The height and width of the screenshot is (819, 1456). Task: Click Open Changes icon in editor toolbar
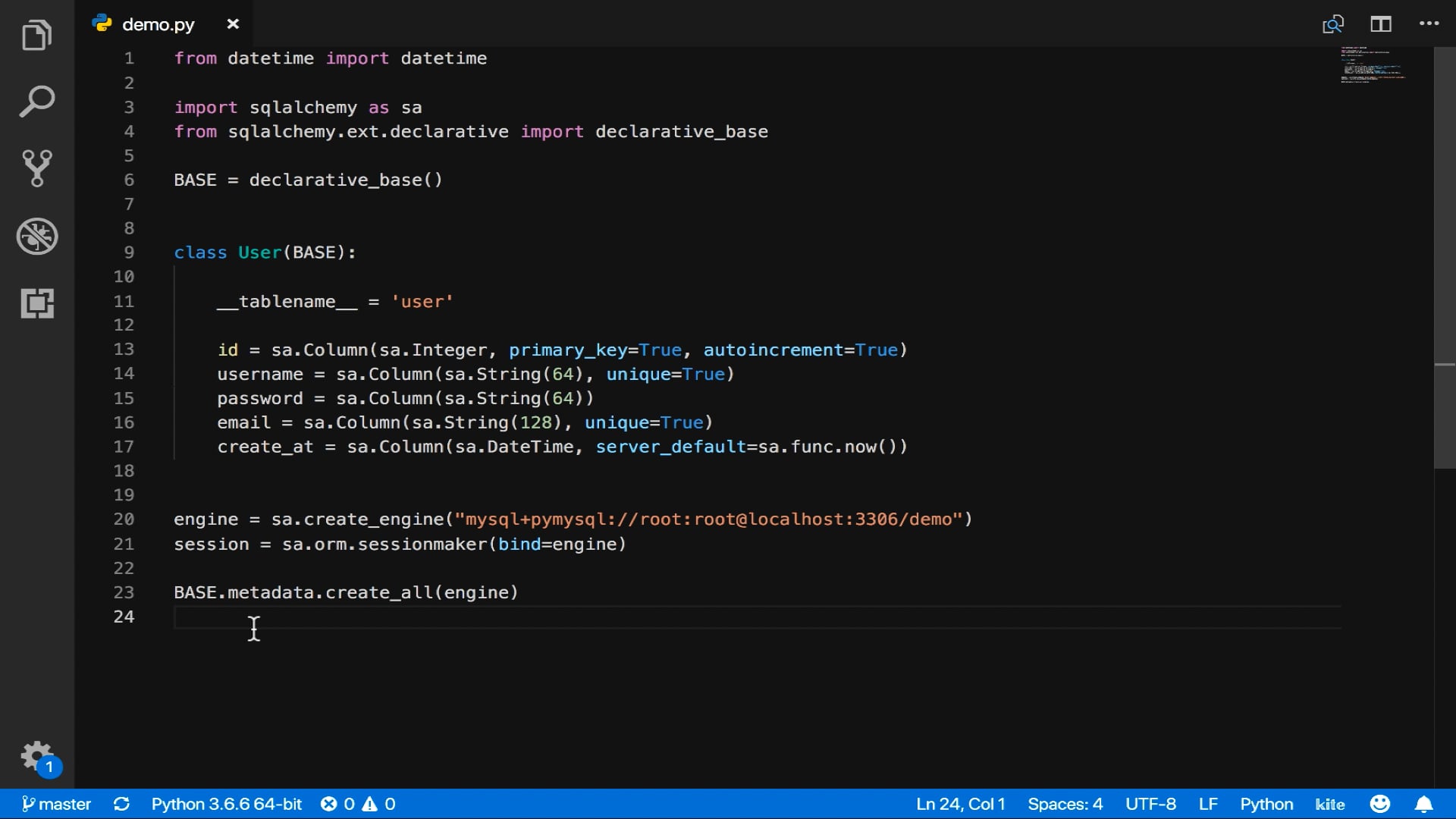[1332, 24]
